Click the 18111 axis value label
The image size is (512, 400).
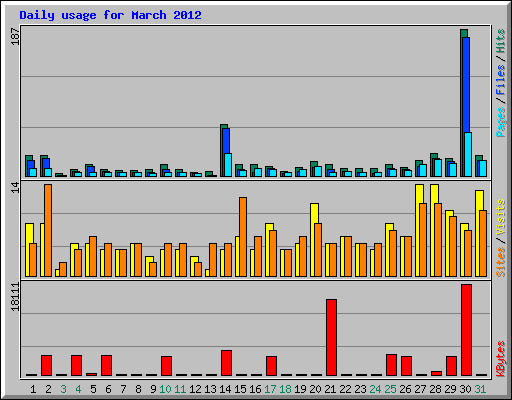pyautogui.click(x=15, y=297)
